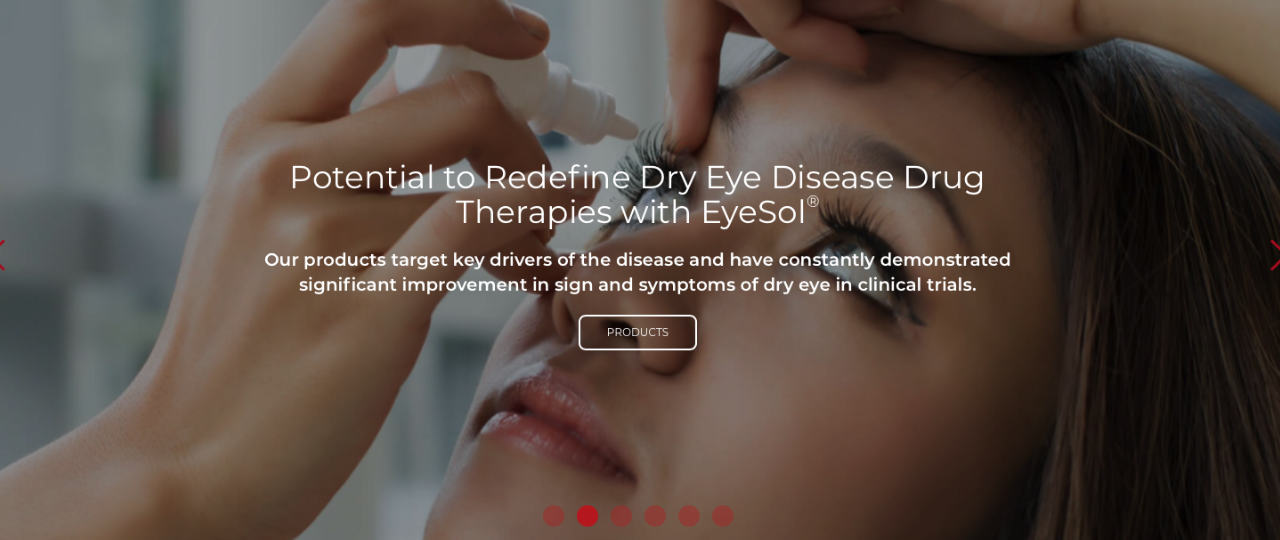
Task: Switch to the last slide dot
Action: click(723, 516)
